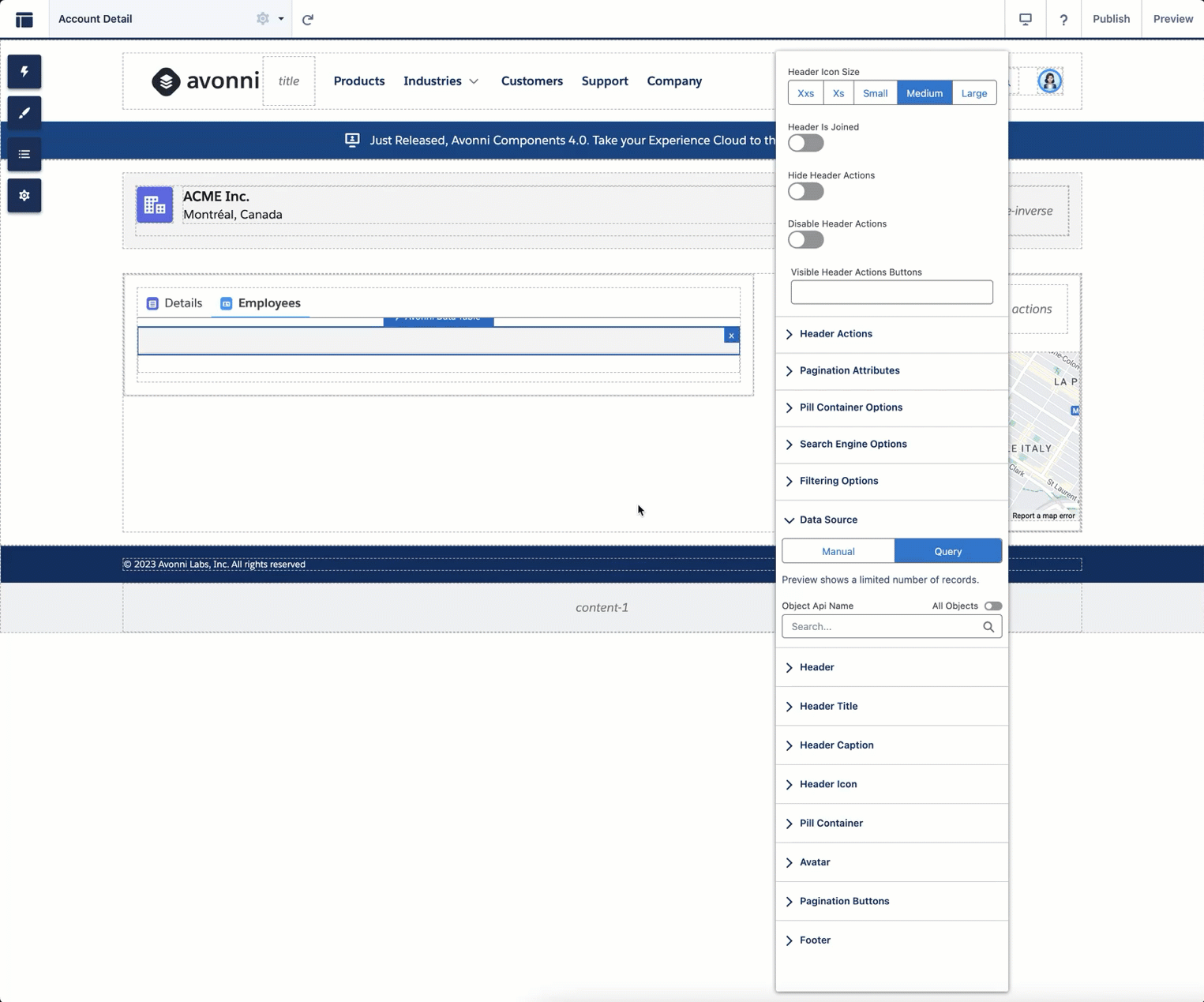Click the desktop view mode icon
This screenshot has height=1002, width=1204.
[1025, 19]
